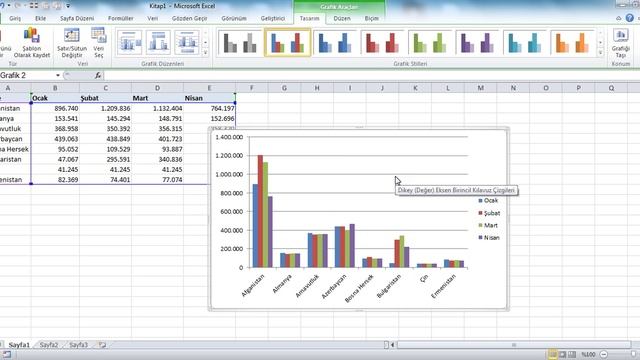
Task: Open Quick Access Toolbar customize dropdown
Action: click(68, 6)
